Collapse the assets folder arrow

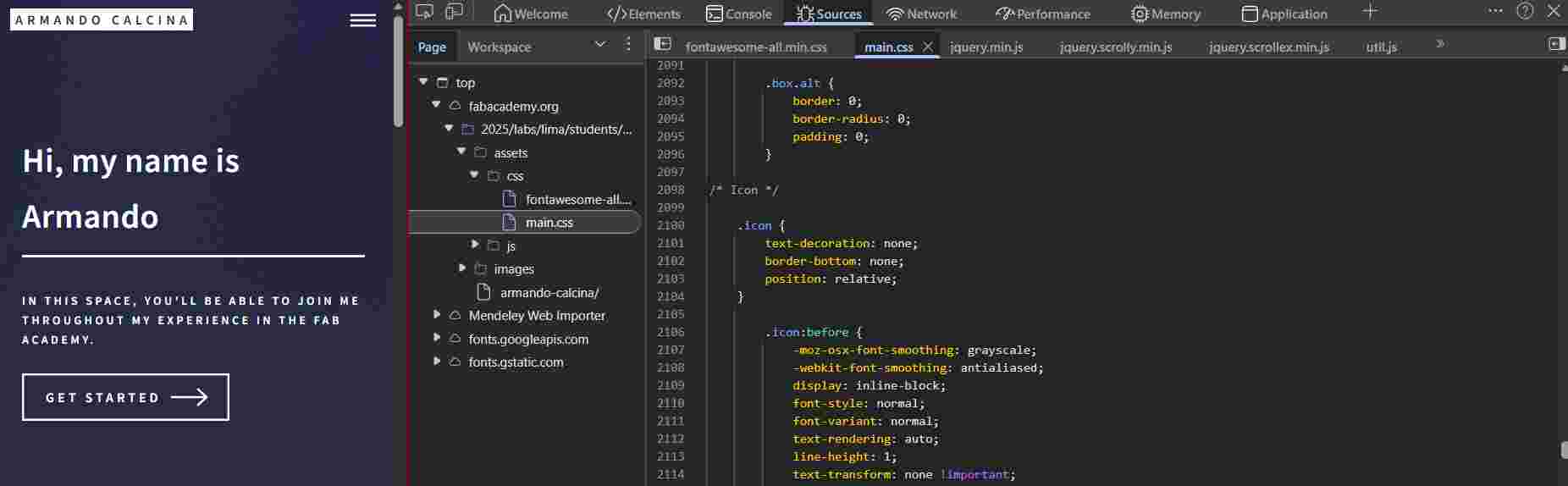461,152
